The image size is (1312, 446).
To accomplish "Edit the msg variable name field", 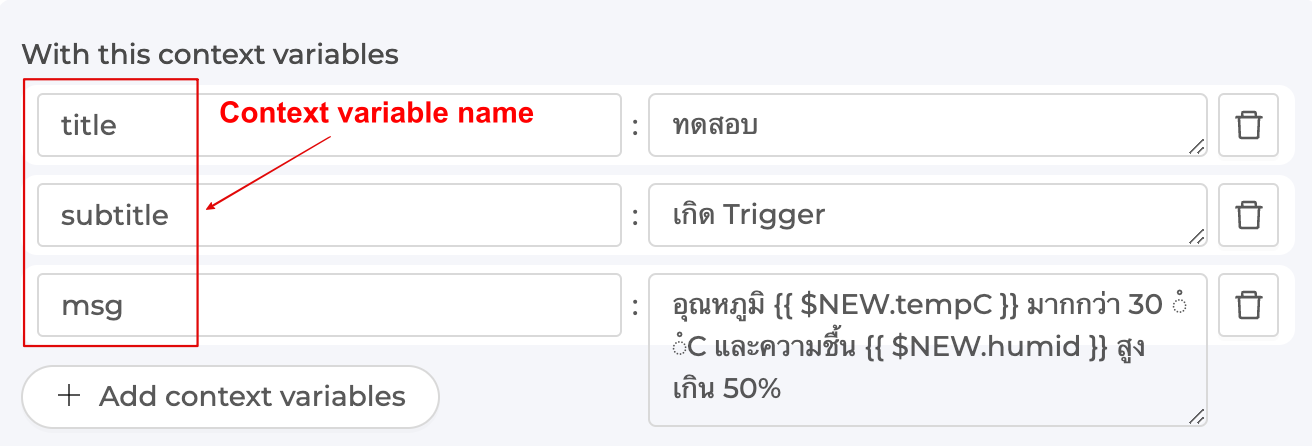I will coord(329,305).
